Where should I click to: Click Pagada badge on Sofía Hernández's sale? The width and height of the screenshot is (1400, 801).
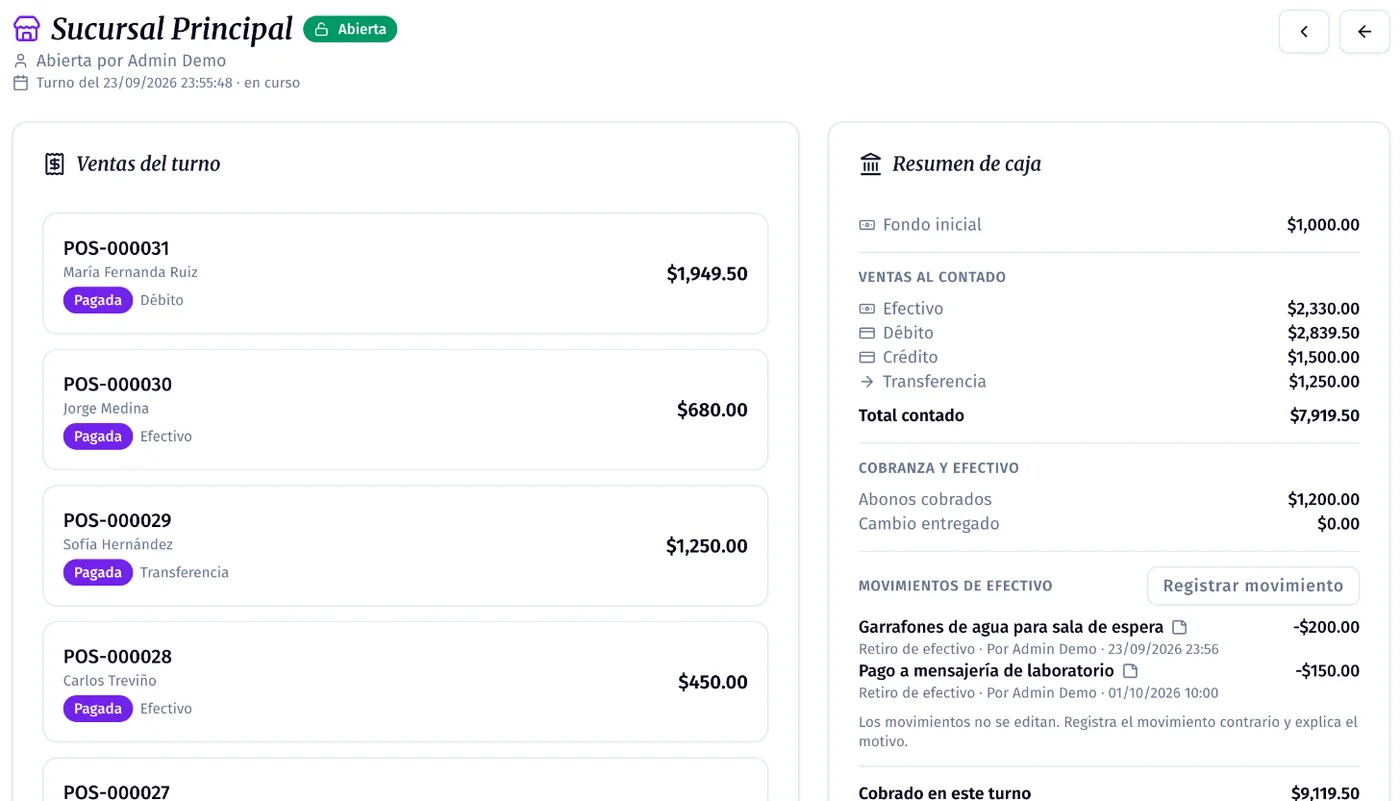click(x=98, y=572)
